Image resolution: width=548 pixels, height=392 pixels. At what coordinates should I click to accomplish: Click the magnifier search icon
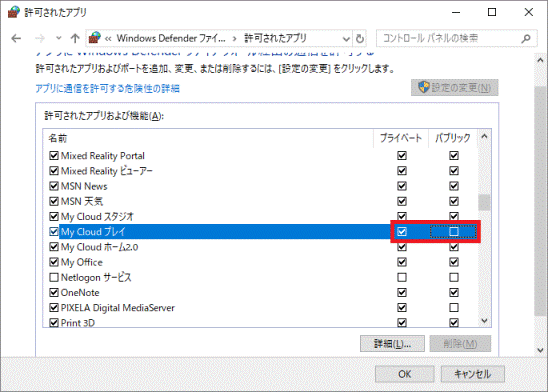[526, 38]
